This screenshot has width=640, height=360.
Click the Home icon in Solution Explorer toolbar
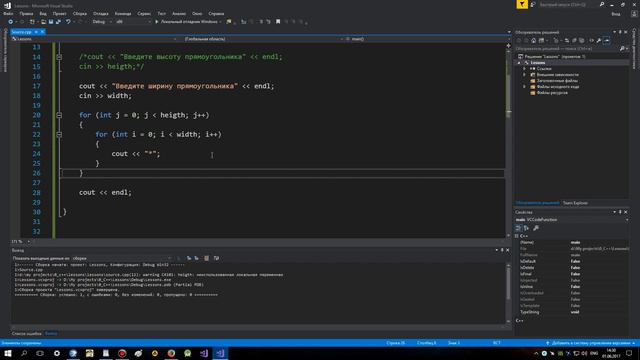coord(533,40)
